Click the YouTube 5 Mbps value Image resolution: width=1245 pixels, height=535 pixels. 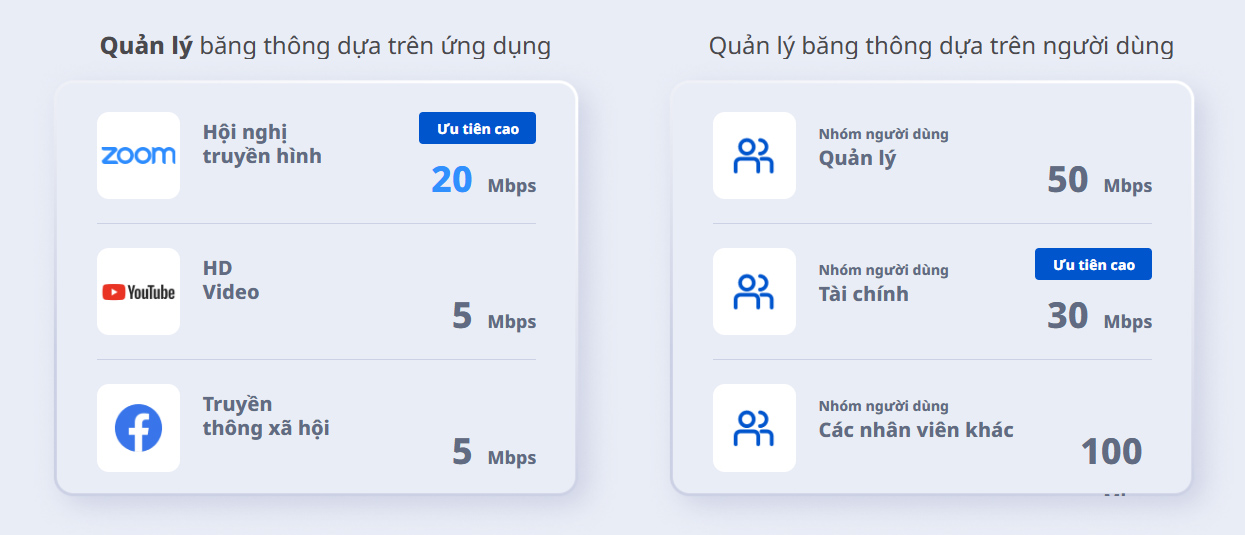click(x=493, y=316)
